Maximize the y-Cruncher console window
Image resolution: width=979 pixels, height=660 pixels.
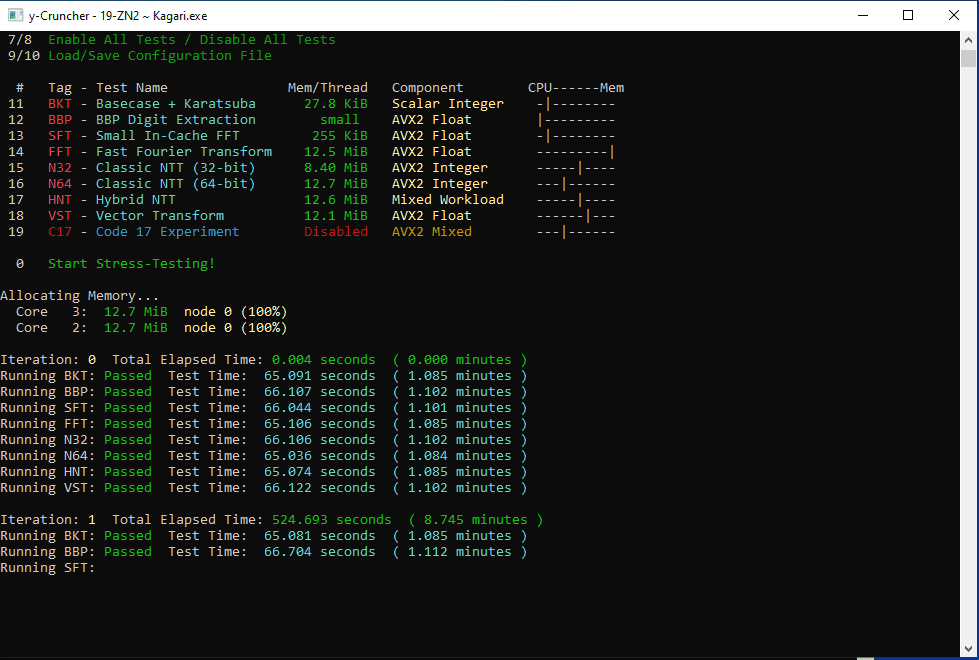pyautogui.click(x=908, y=15)
